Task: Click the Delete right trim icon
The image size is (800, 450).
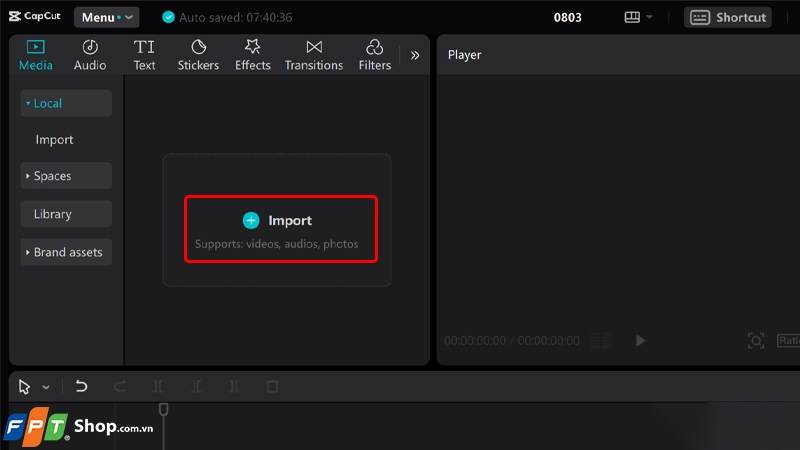Action: [x=234, y=386]
